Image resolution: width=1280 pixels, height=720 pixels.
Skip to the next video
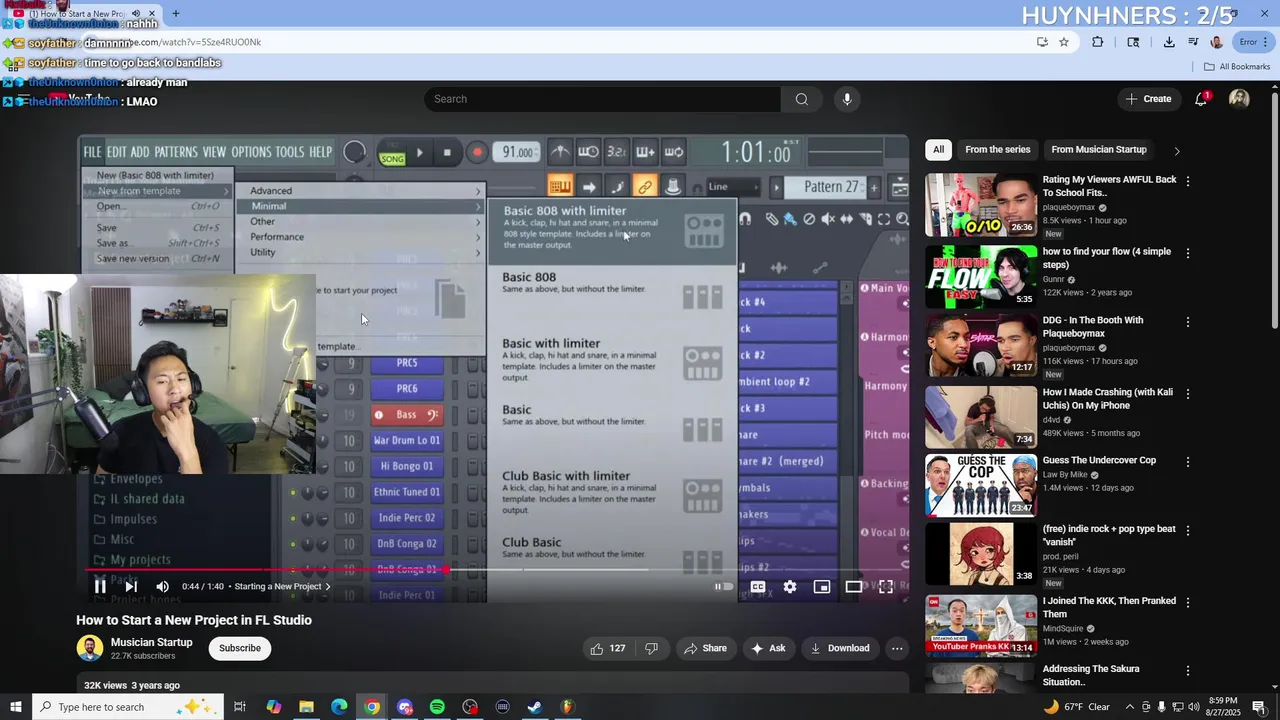point(130,587)
